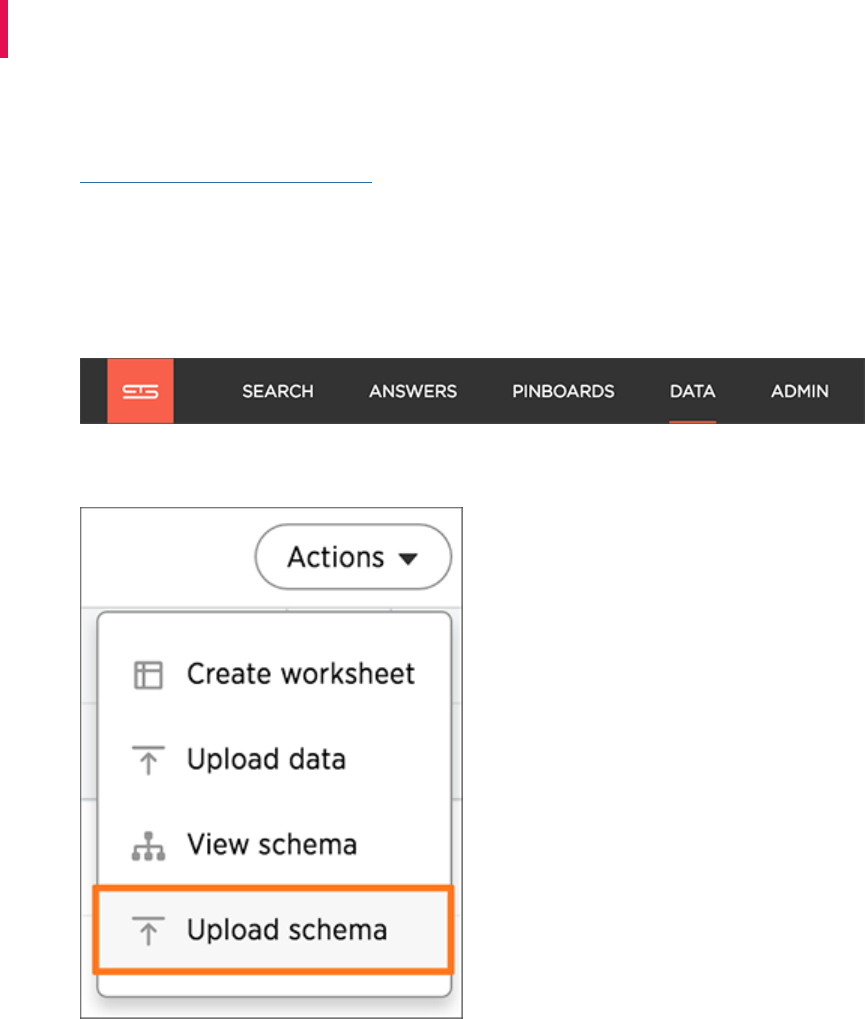
Task: Select the DATA tab
Action: point(693,392)
